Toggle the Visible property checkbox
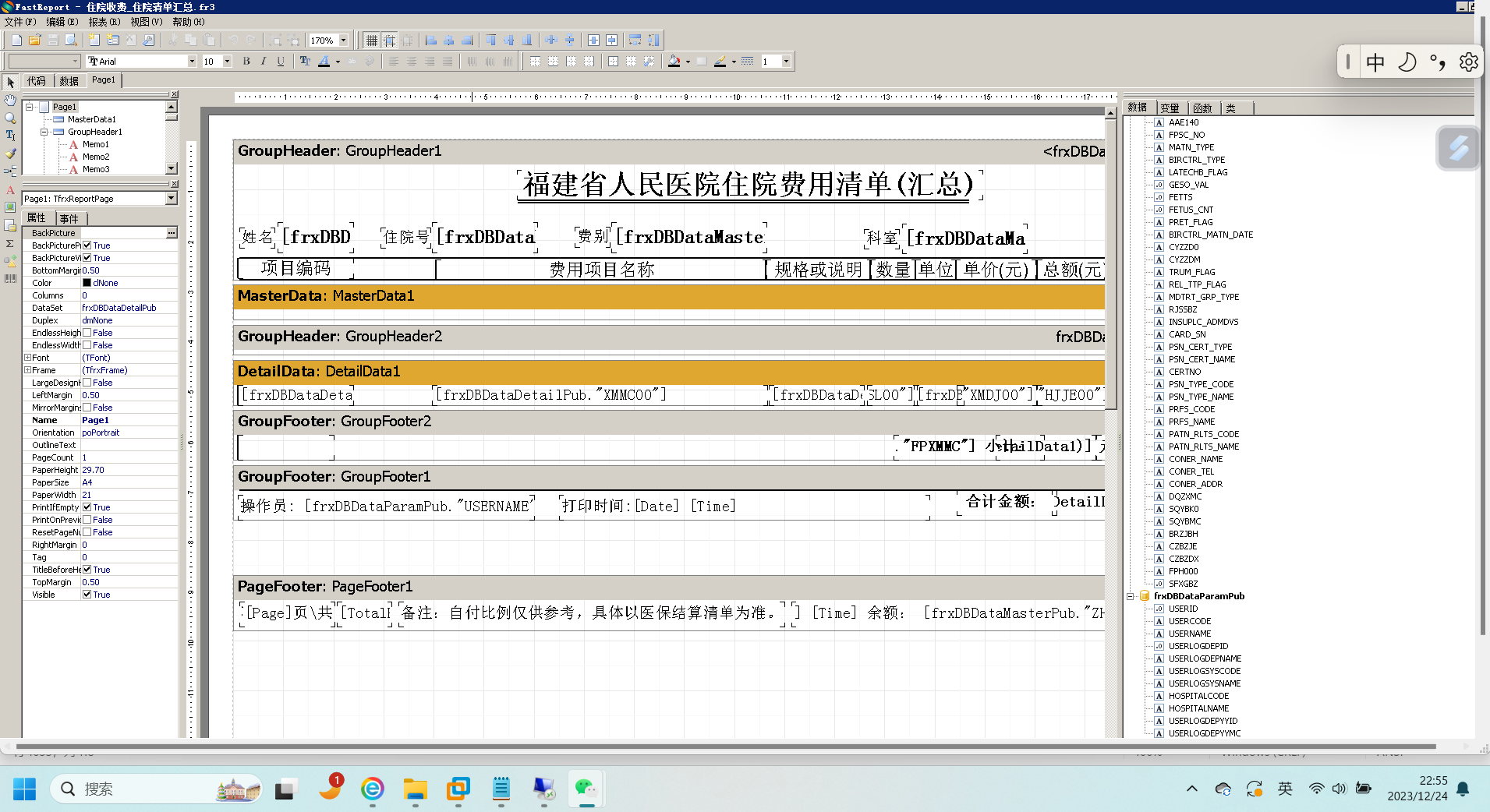 coord(87,595)
